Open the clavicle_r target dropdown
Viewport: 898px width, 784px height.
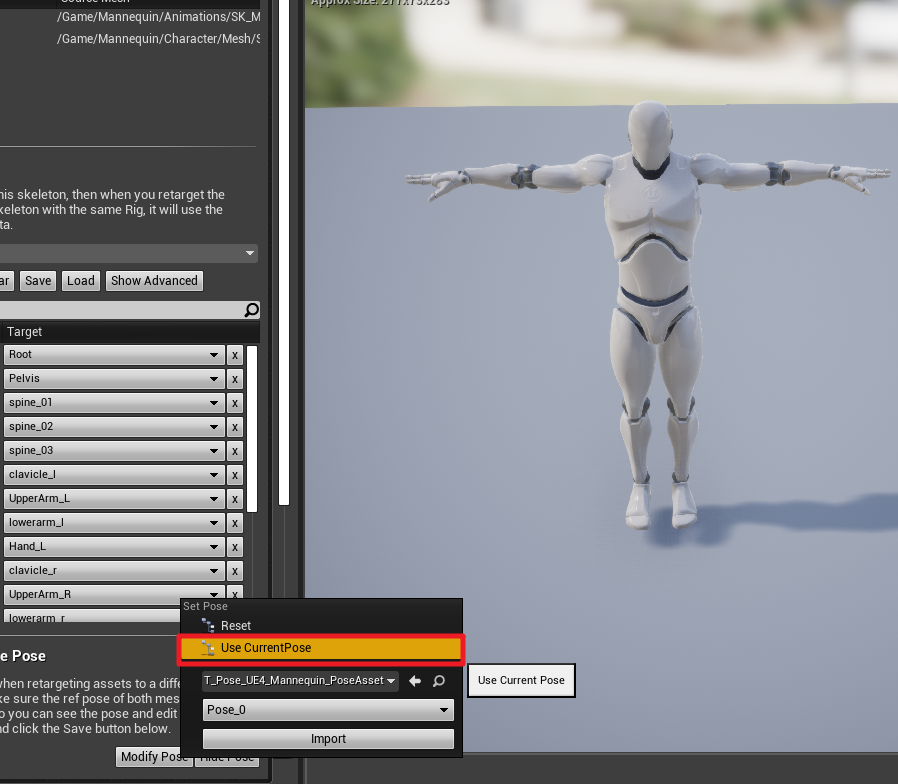(x=114, y=571)
